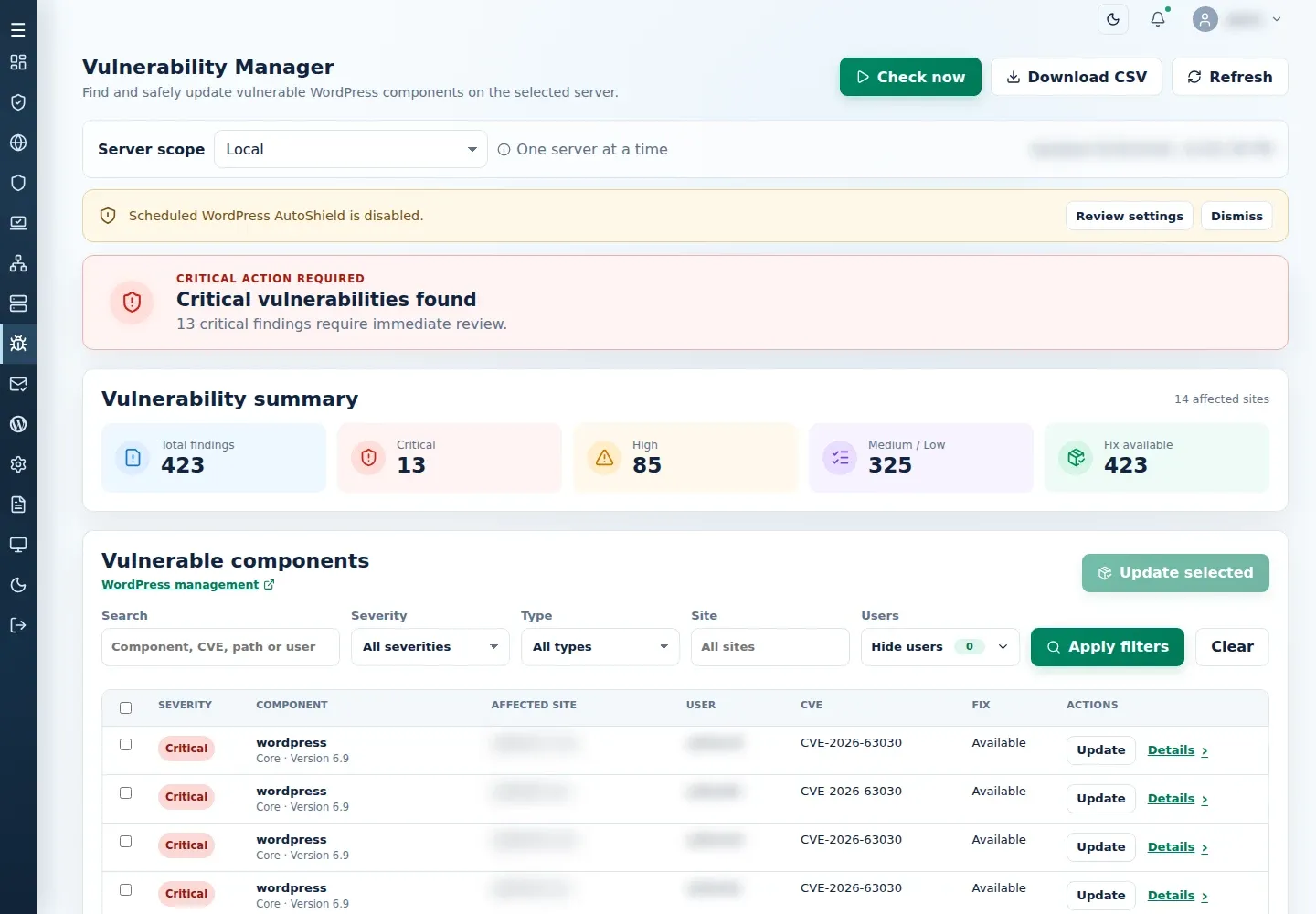This screenshot has width=1316, height=914.
Task: Open the document file icon in sidebar
Action: click(18, 505)
